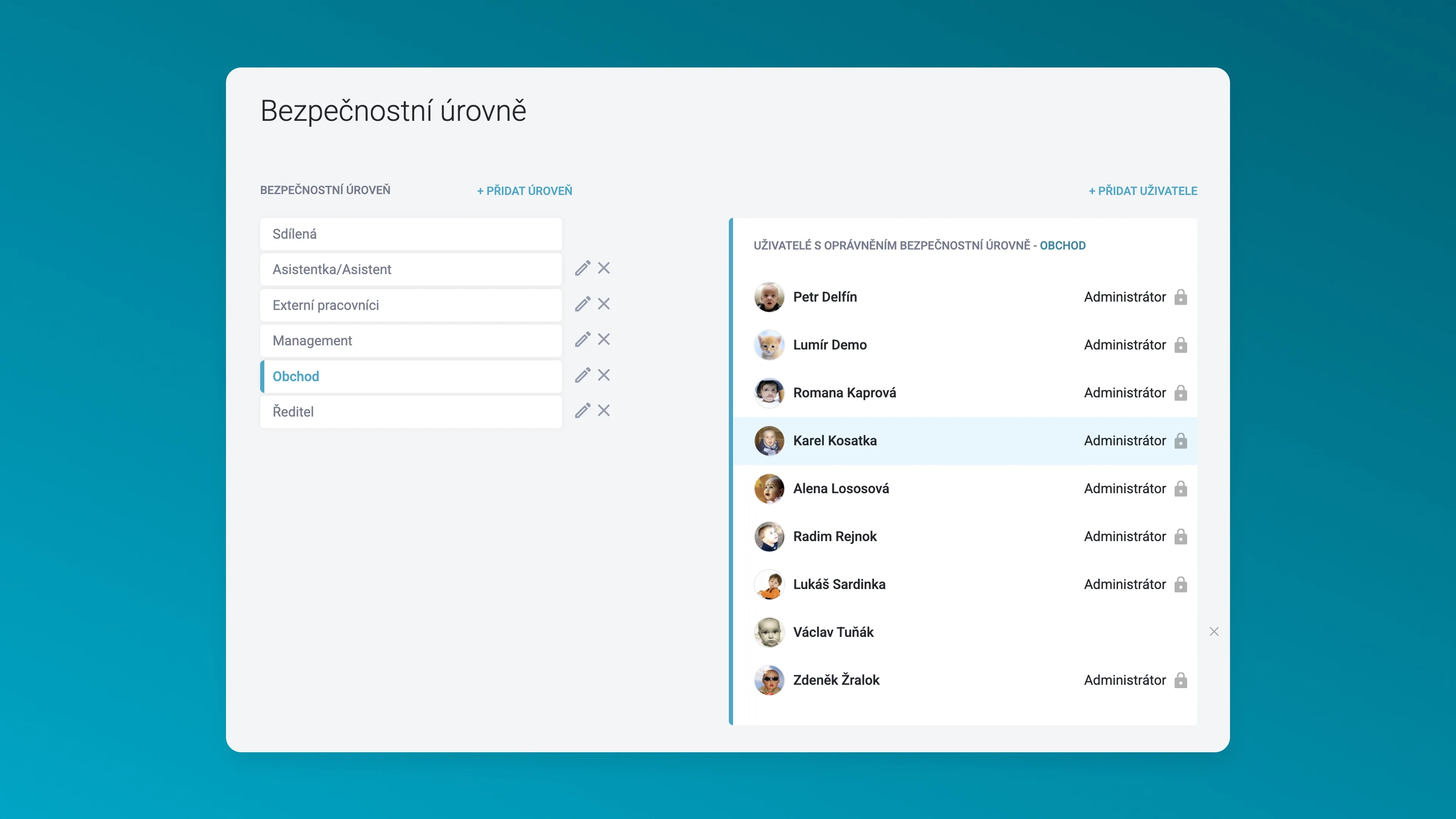Remove the Externí pracovníci level
The image size is (1456, 819).
pyautogui.click(x=604, y=304)
